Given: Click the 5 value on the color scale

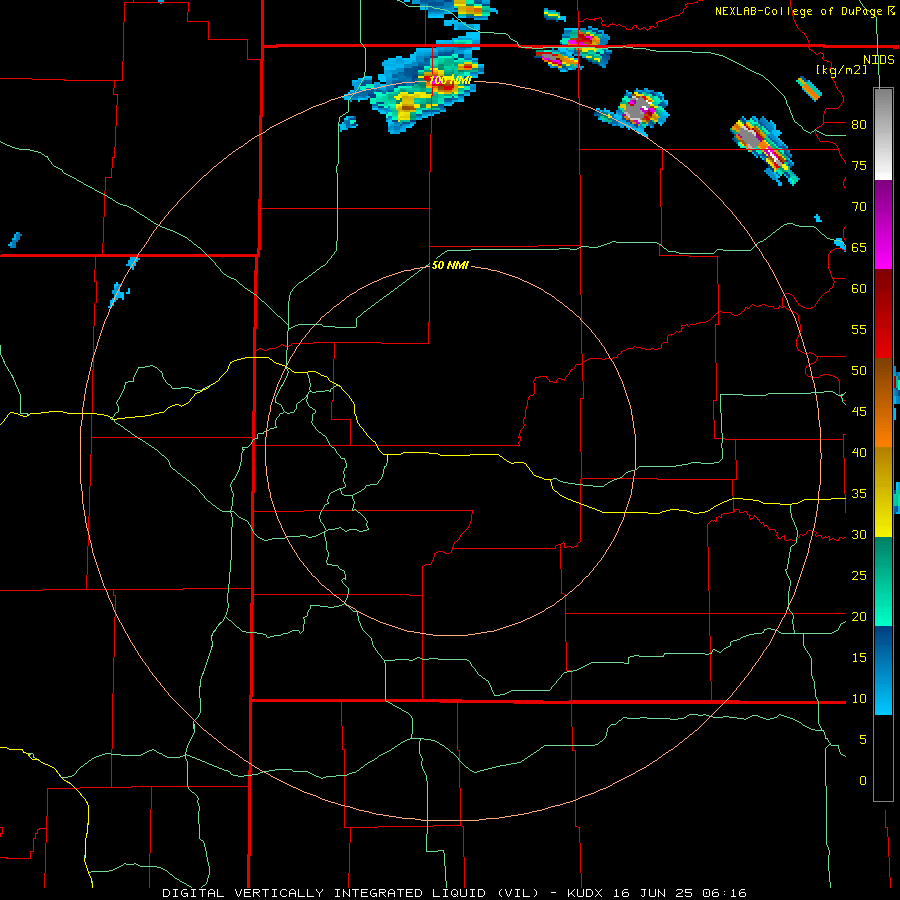Looking at the screenshot, I should pos(863,740).
